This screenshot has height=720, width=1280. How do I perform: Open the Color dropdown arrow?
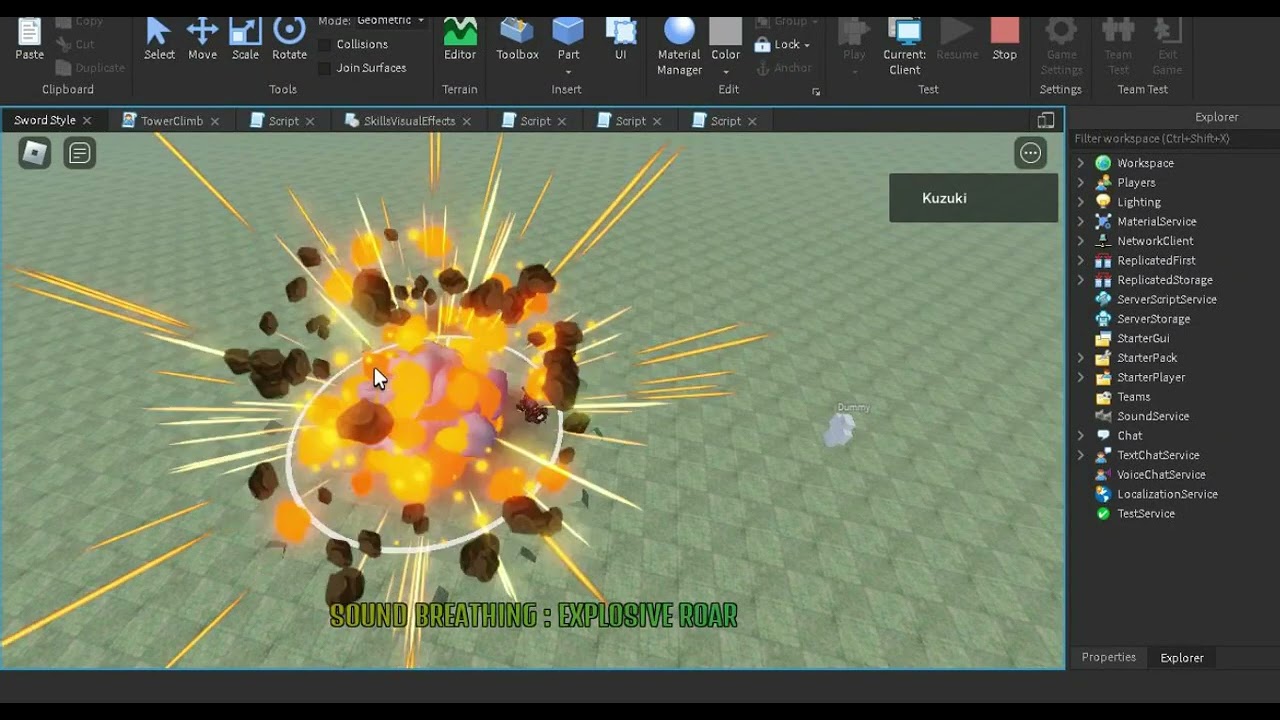[x=726, y=72]
